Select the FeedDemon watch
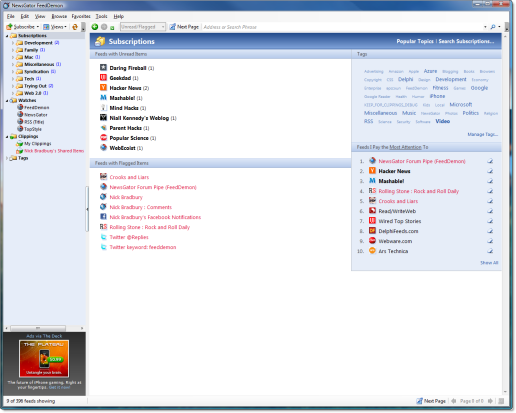The image size is (516, 413). pos(33,107)
